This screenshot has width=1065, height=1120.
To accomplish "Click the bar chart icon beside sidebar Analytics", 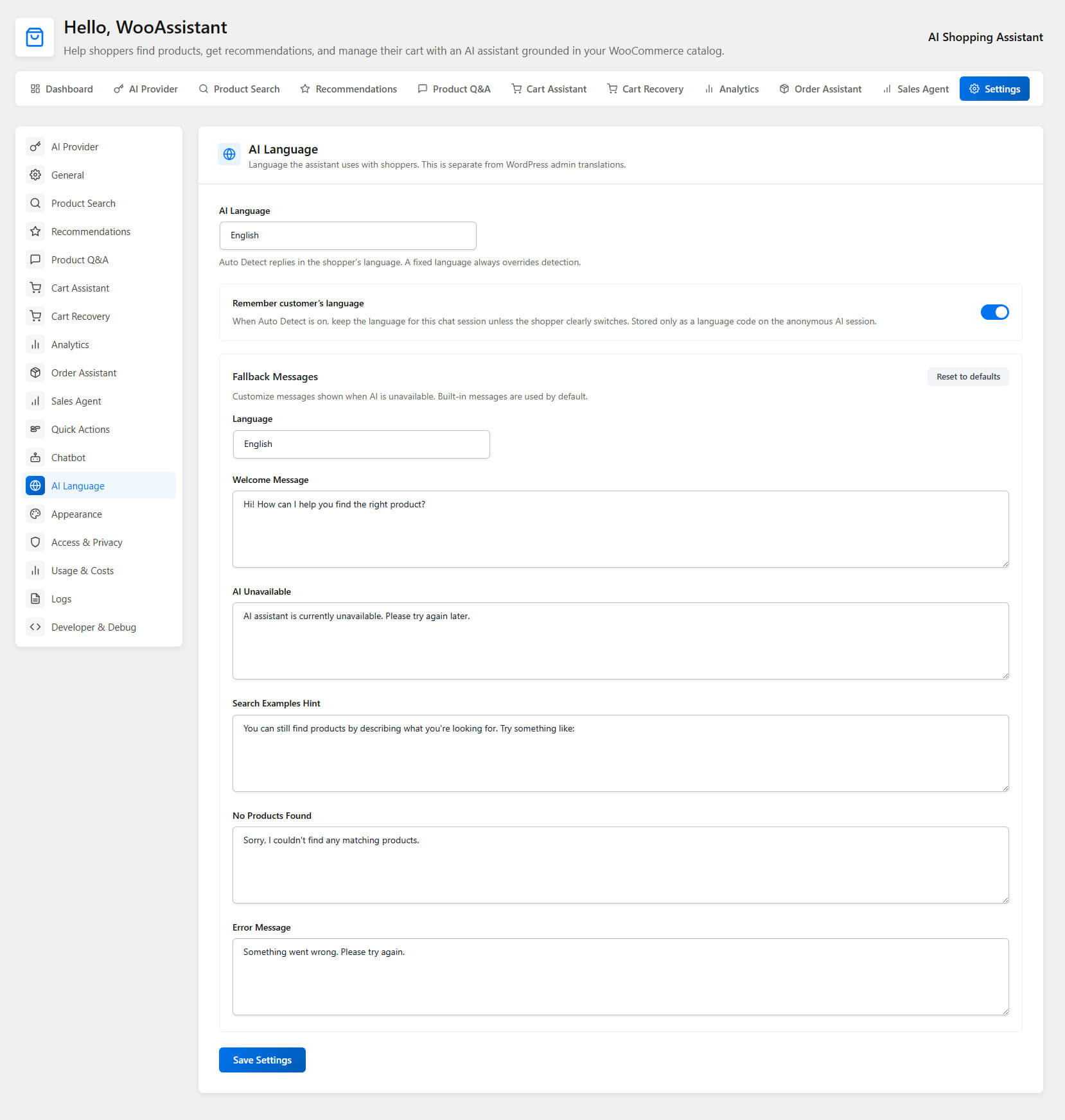I will pos(35,344).
